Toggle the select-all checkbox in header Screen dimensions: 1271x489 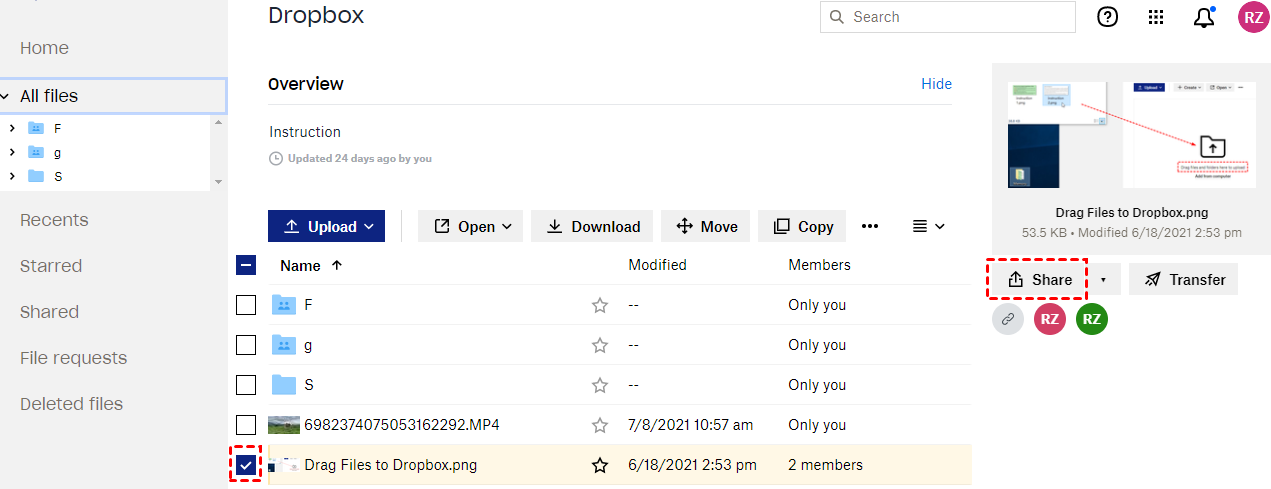246,265
